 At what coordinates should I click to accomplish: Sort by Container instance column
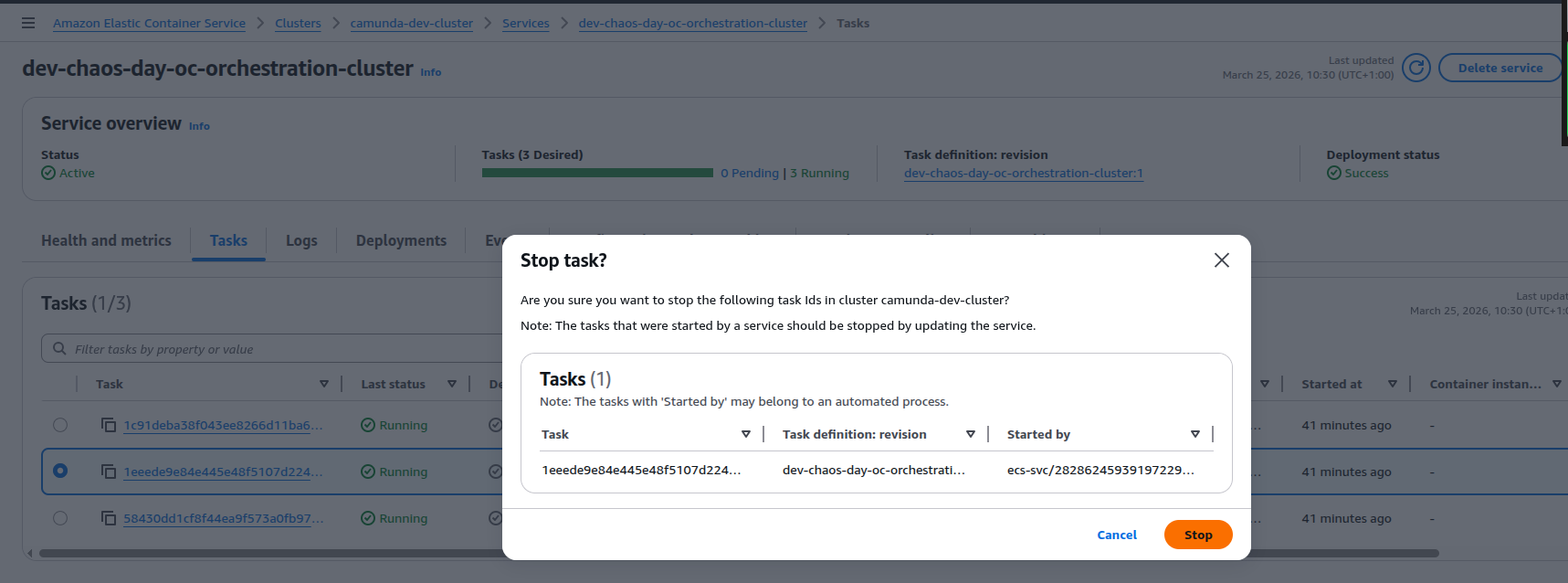[x=1557, y=384]
